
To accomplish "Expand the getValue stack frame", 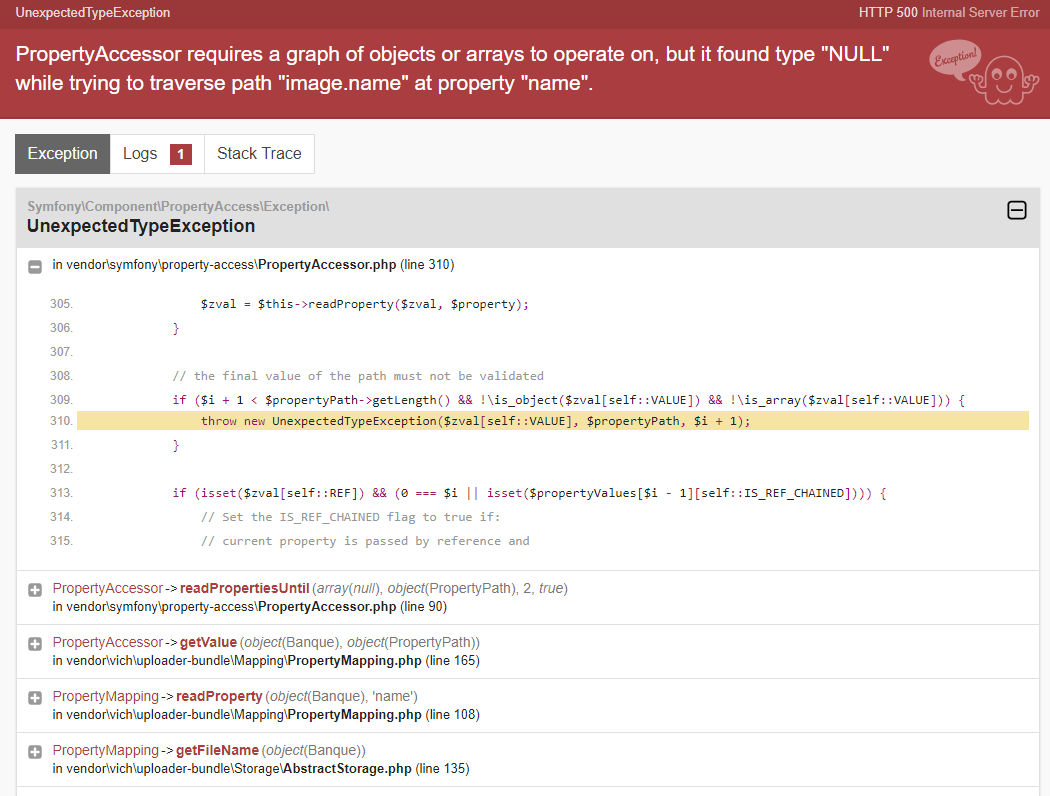I will [34, 642].
